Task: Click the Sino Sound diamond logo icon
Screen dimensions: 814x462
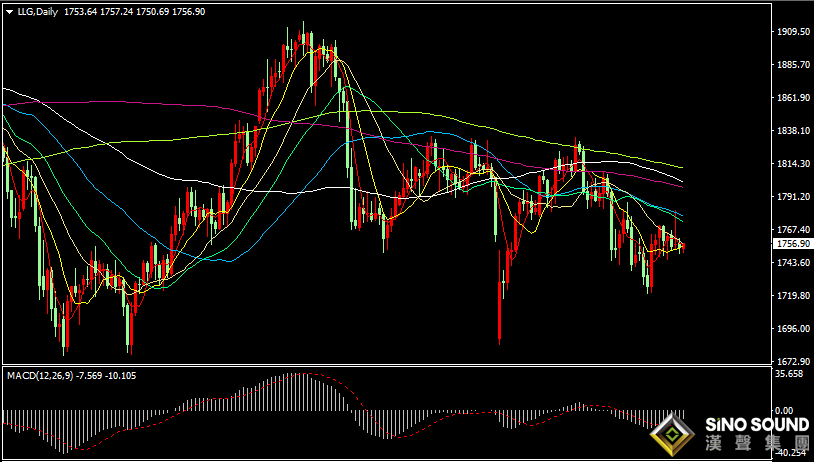Action: pyautogui.click(x=672, y=435)
